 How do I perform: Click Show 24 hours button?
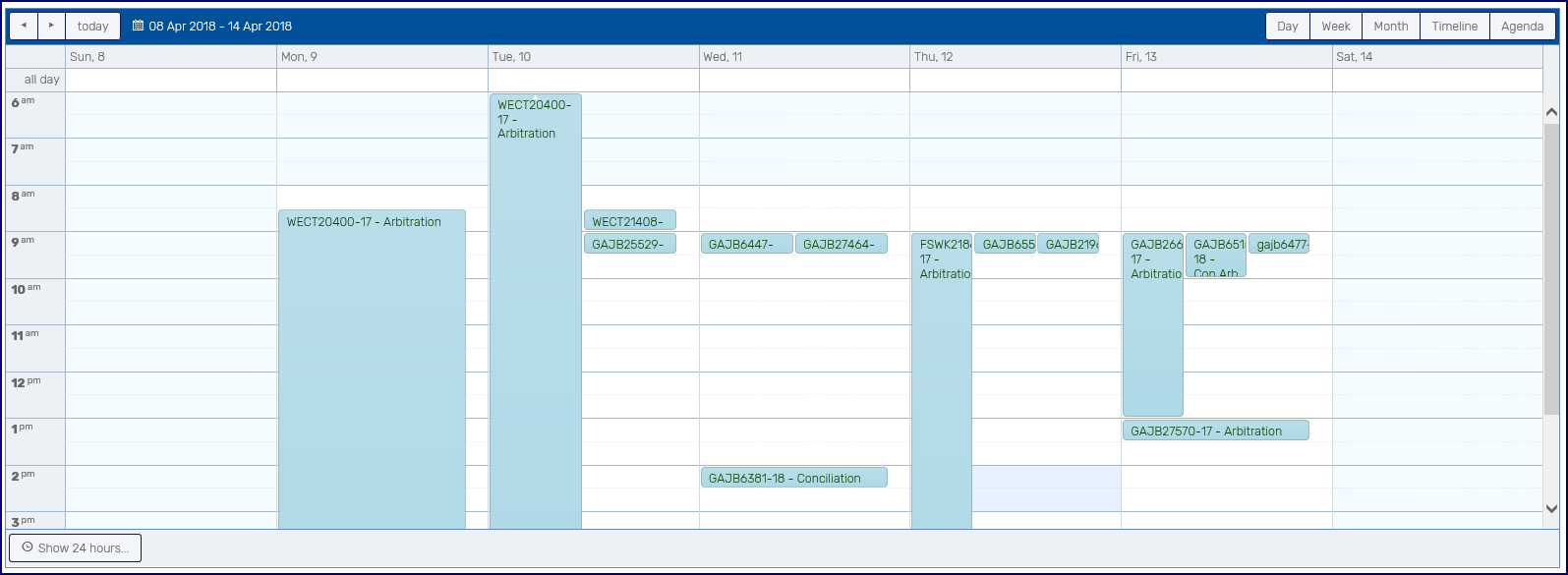(76, 547)
